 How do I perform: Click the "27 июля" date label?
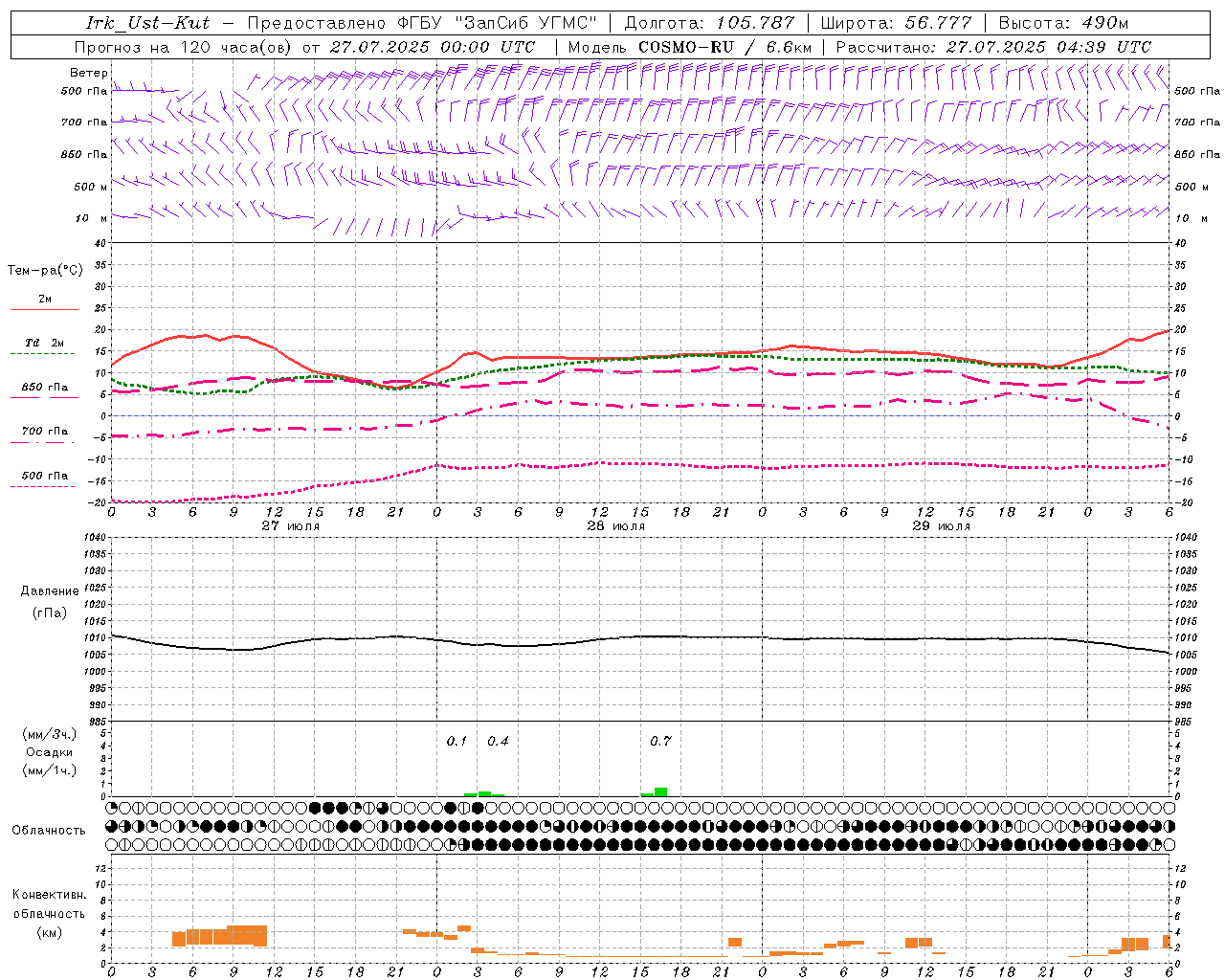(x=291, y=525)
